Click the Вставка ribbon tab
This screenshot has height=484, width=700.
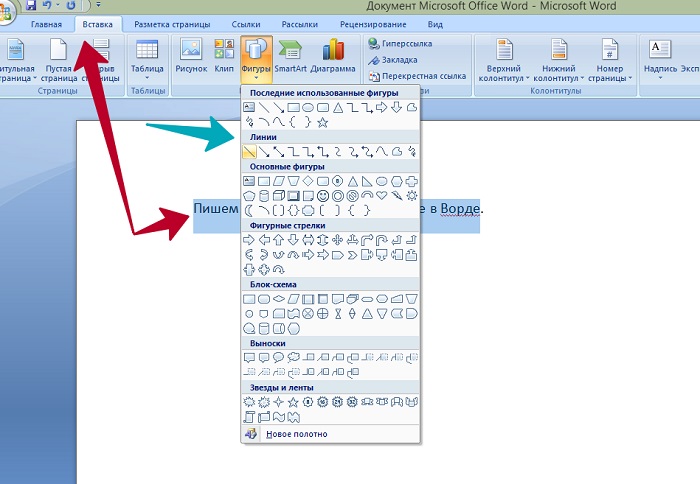pos(97,25)
